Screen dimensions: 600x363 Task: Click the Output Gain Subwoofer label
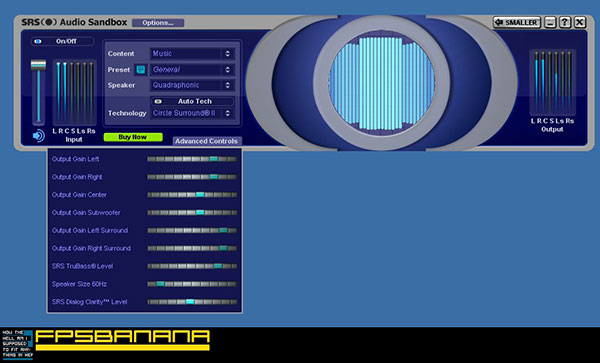[86, 213]
